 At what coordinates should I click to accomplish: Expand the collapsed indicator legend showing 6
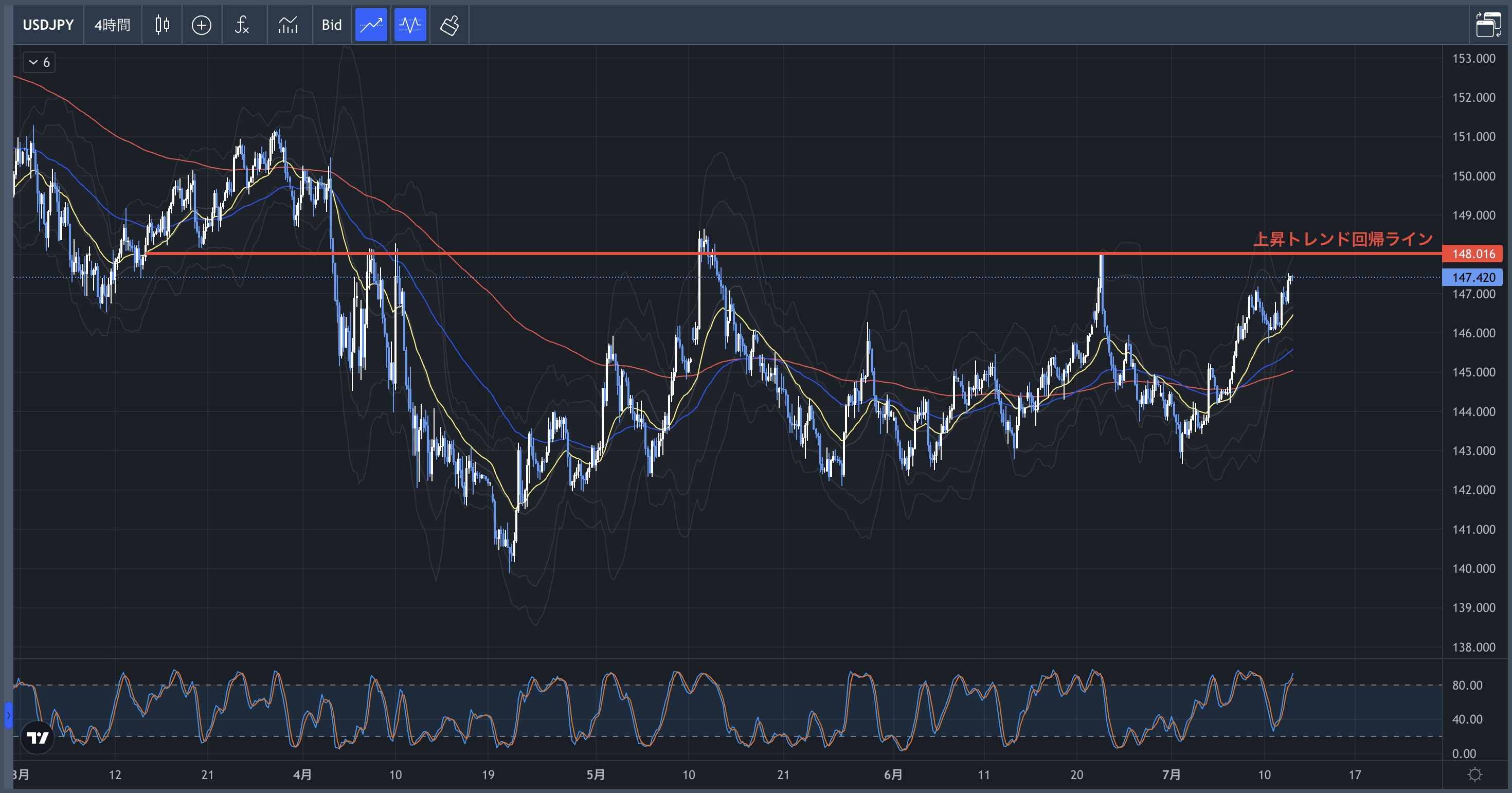point(39,62)
